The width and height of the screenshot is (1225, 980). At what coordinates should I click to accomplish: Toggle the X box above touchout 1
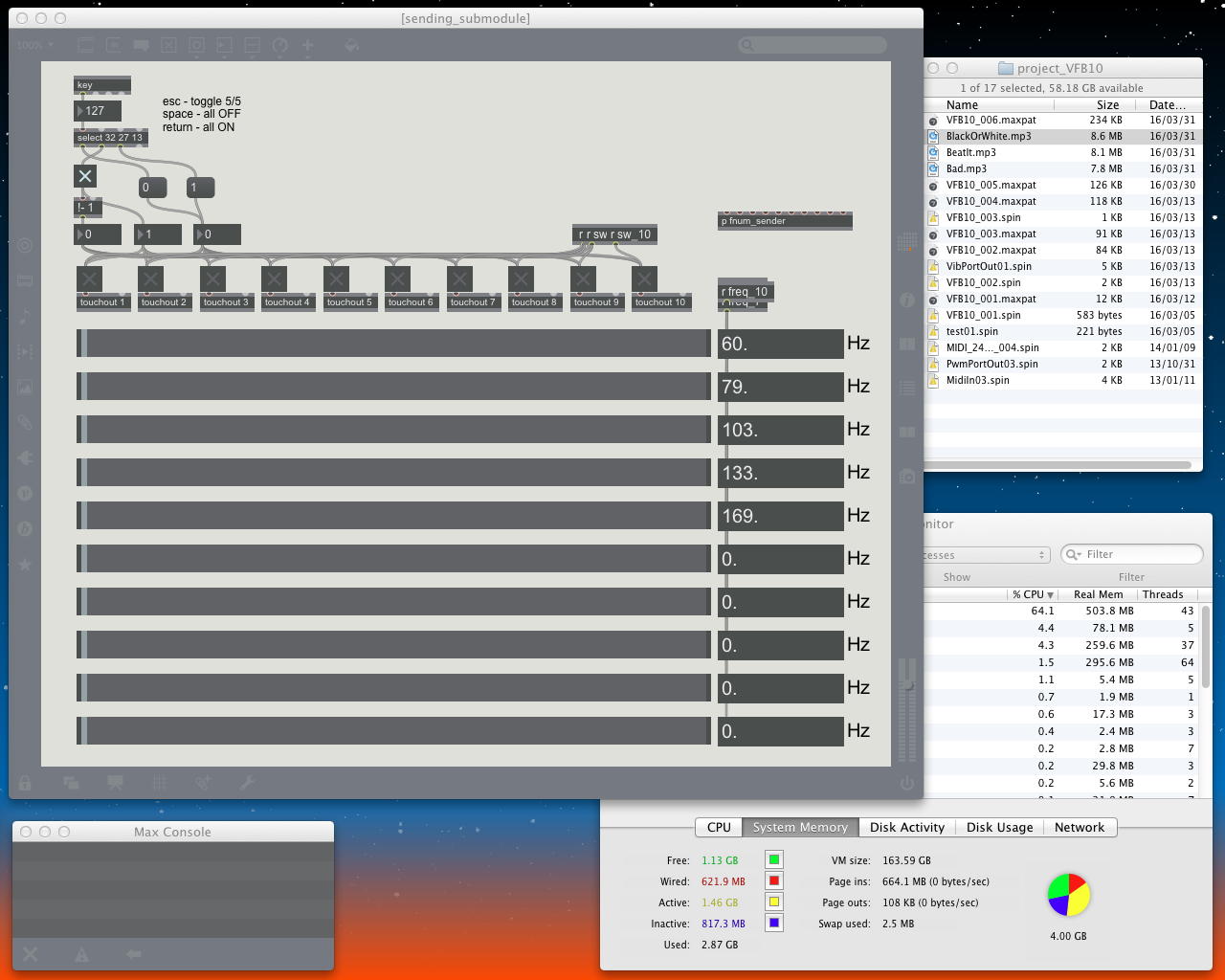[x=89, y=279]
